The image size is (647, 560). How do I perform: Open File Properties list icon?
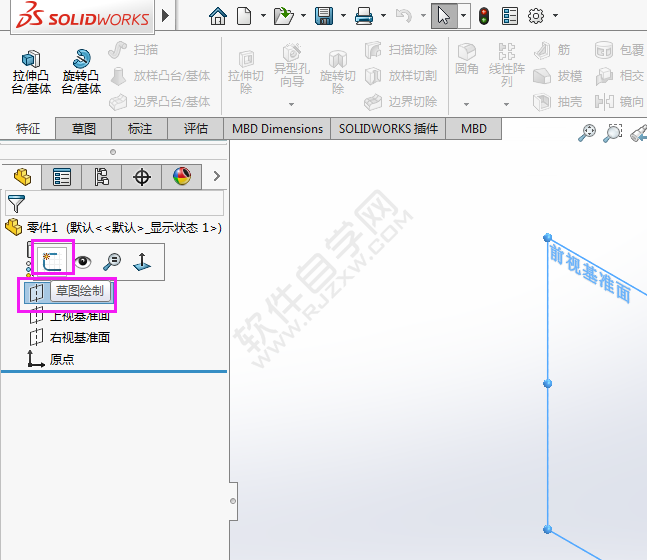coord(510,16)
